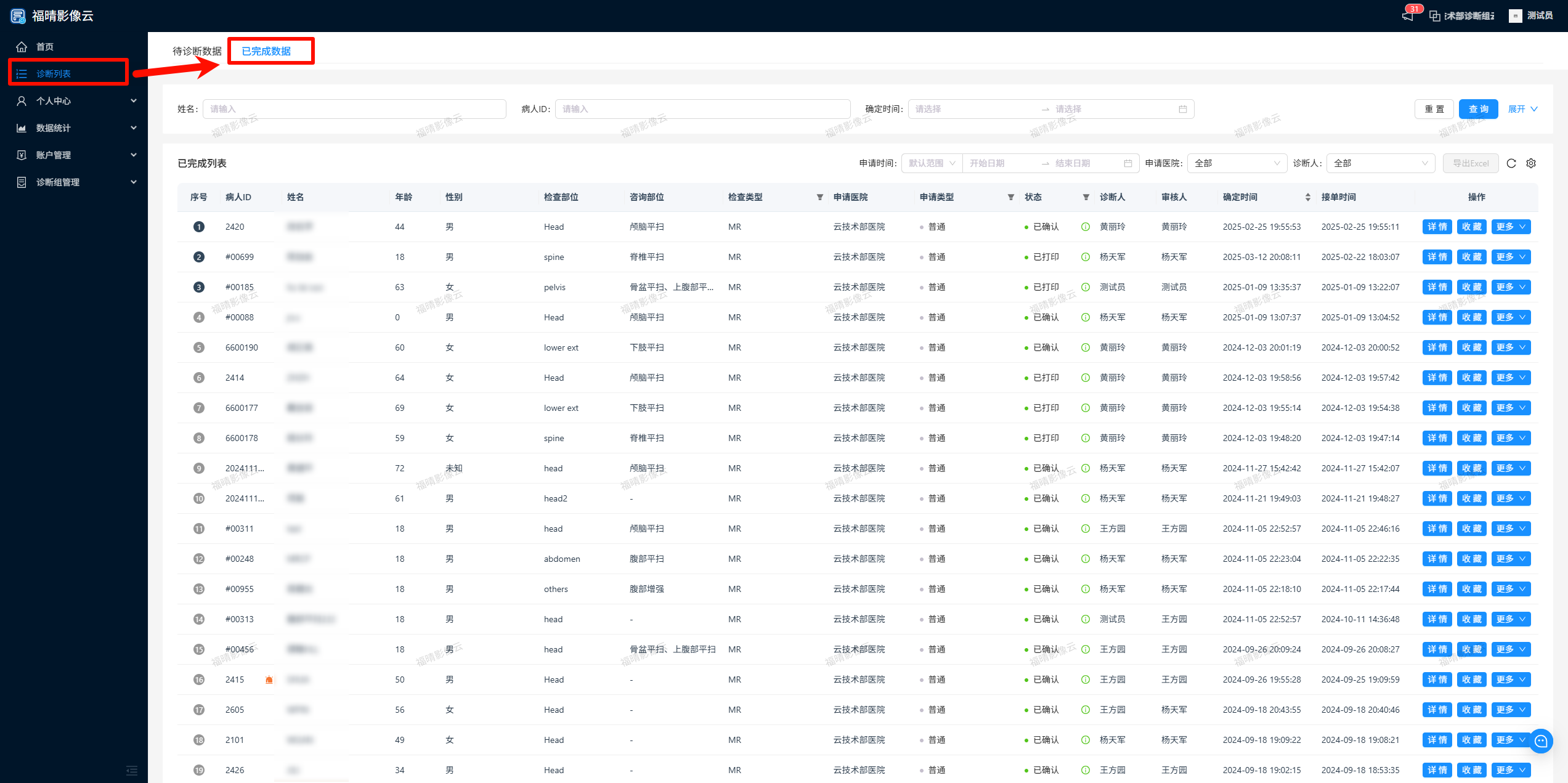Click 详情 for patient #00699
The height and width of the screenshot is (783, 1568).
click(1437, 257)
